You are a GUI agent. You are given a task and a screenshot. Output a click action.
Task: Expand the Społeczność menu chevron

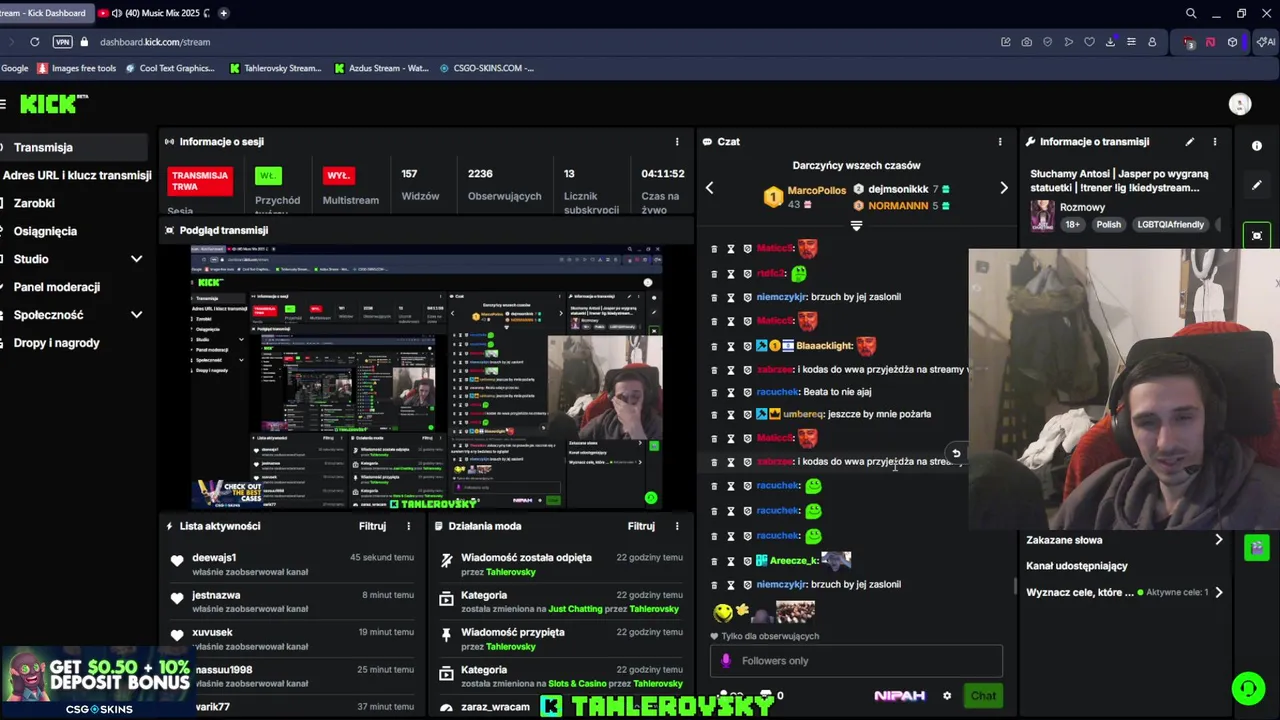coord(136,315)
